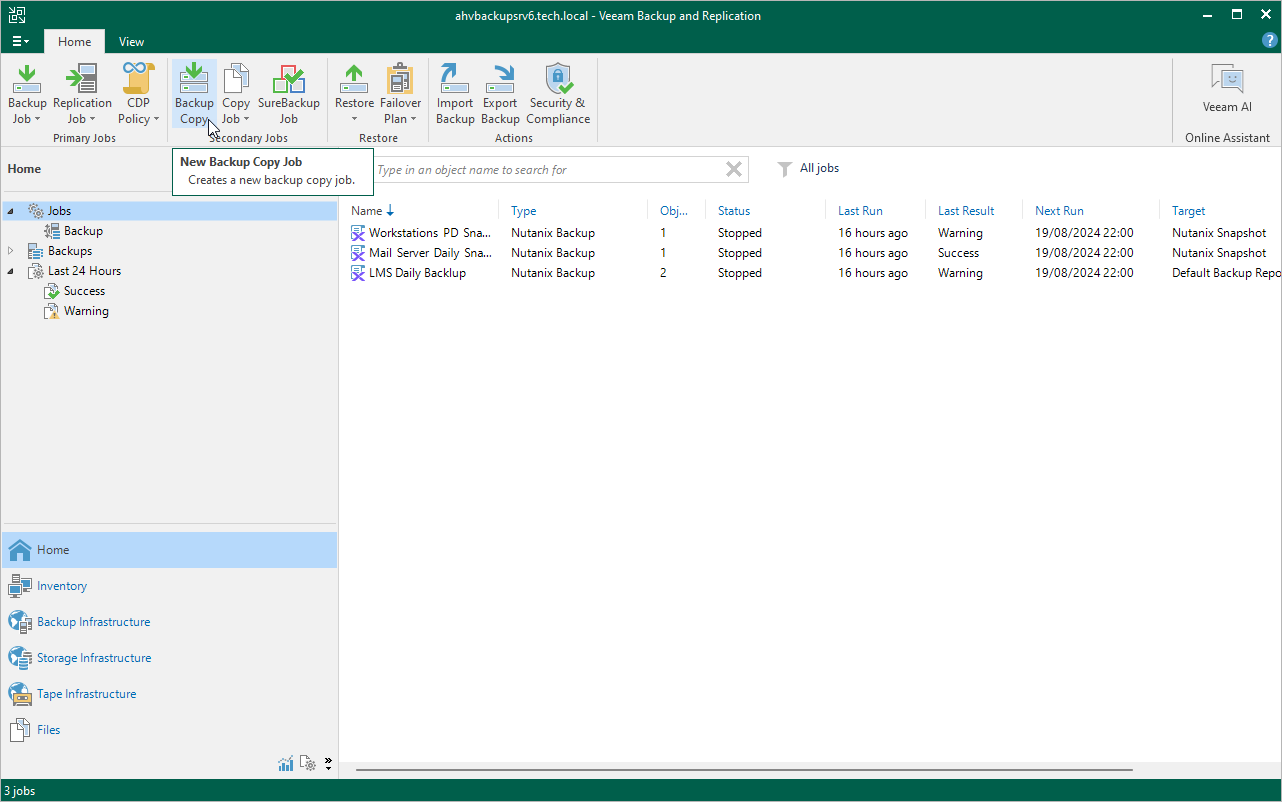Viewport: 1282px width, 802px height.
Task: Collapse the Last 24 Hours node arrow
Action: click(x=11, y=271)
